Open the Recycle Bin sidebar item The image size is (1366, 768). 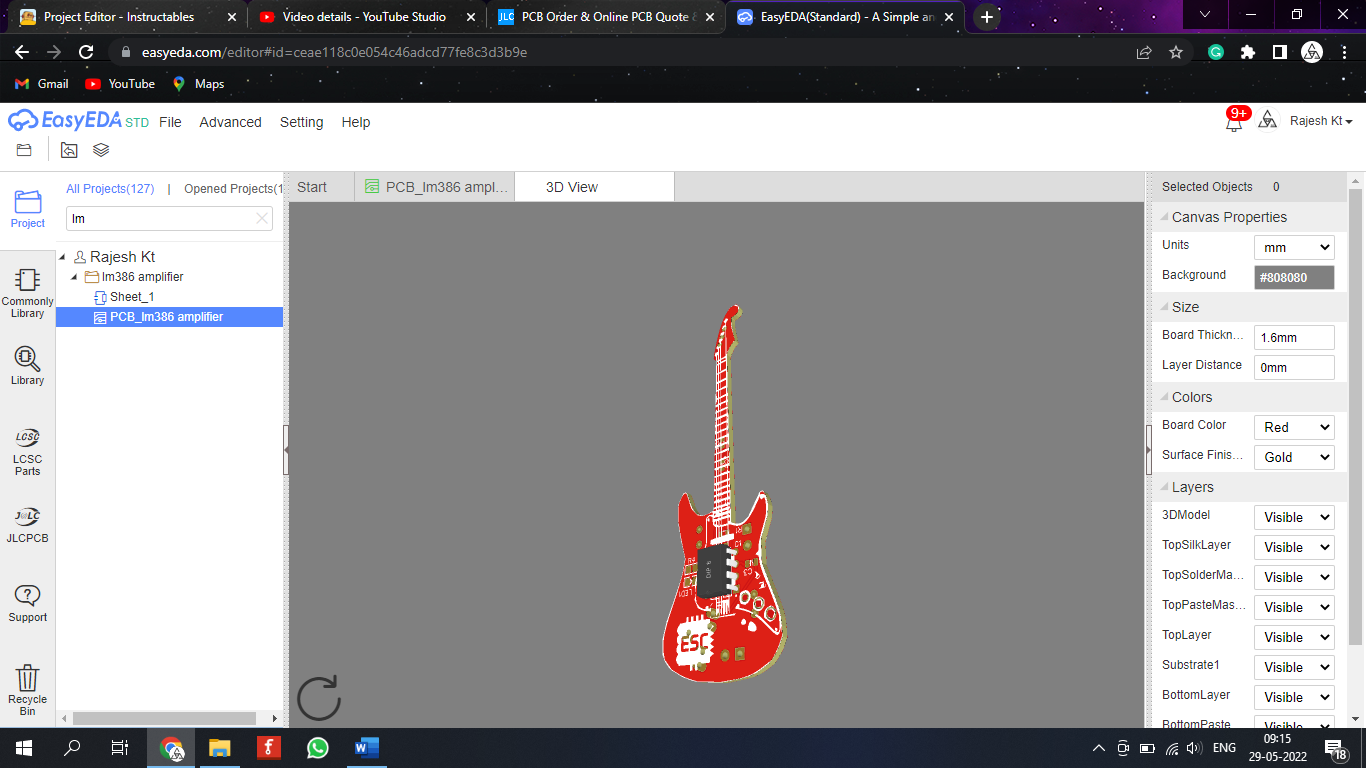pyautogui.click(x=28, y=690)
